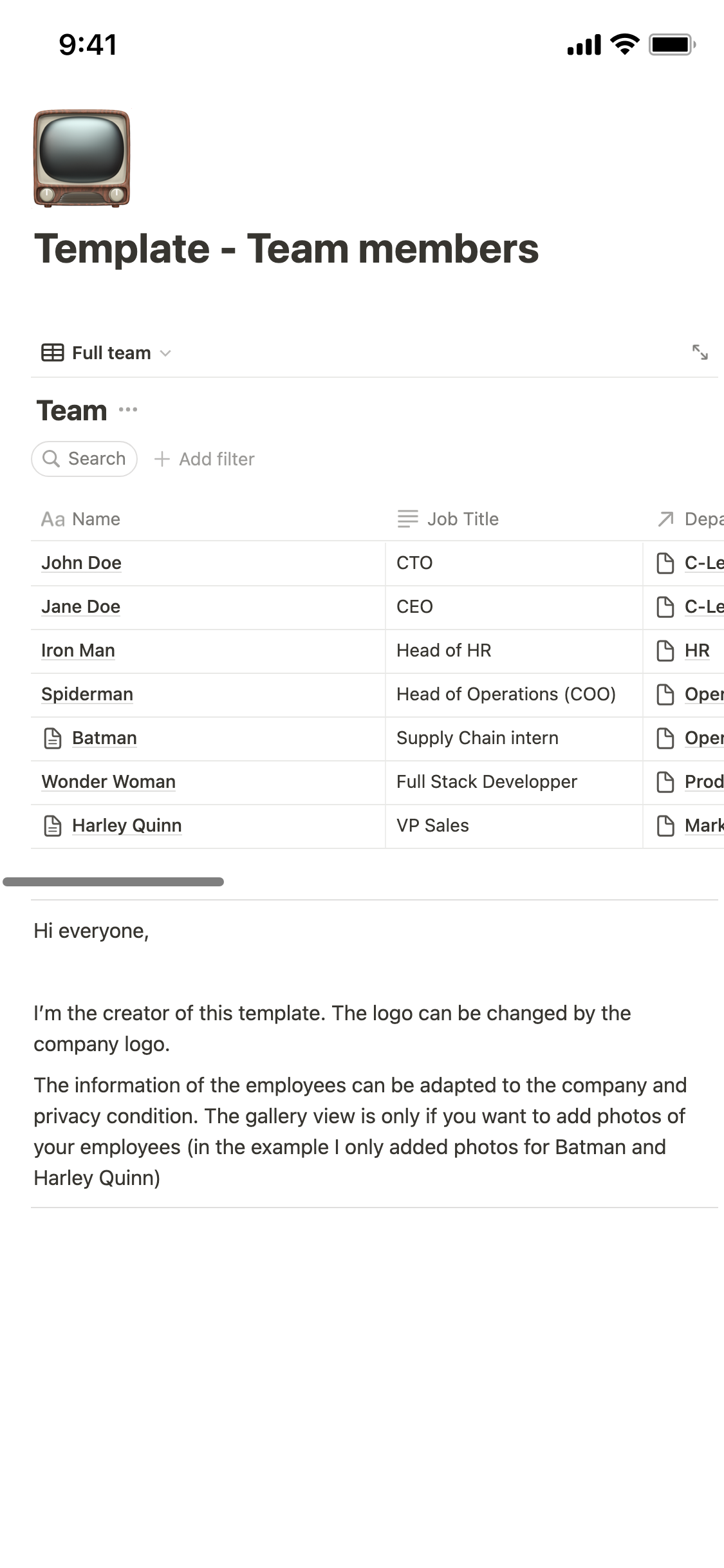Click the Template - Team members page title

click(286, 249)
